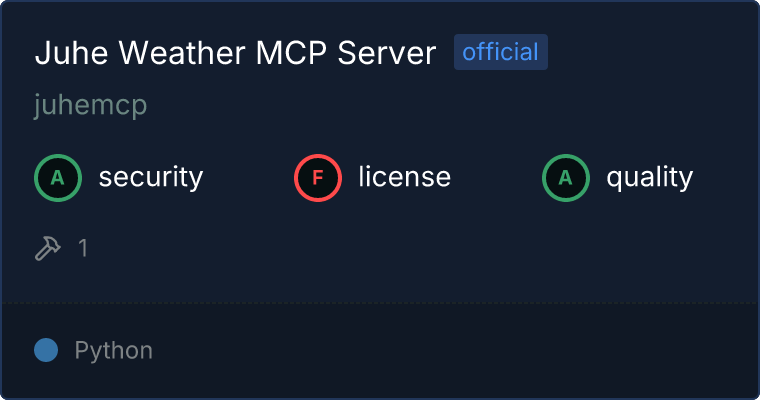
Task: Click the "quality" label text
Action: (649, 177)
